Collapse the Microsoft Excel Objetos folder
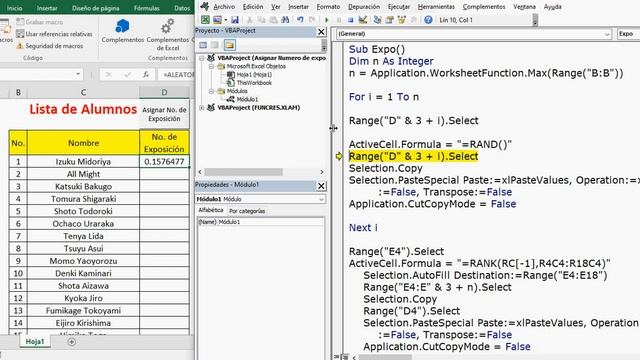This screenshot has width=640, height=360. pyautogui.click(x=211, y=66)
